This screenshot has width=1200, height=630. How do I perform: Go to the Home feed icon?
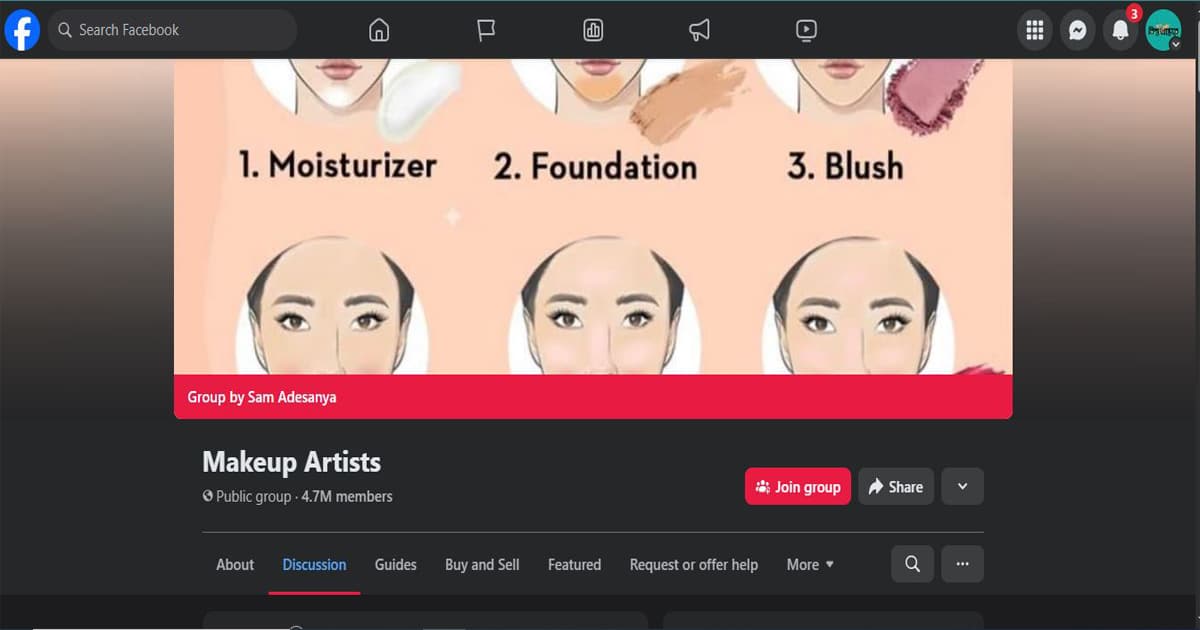(379, 30)
